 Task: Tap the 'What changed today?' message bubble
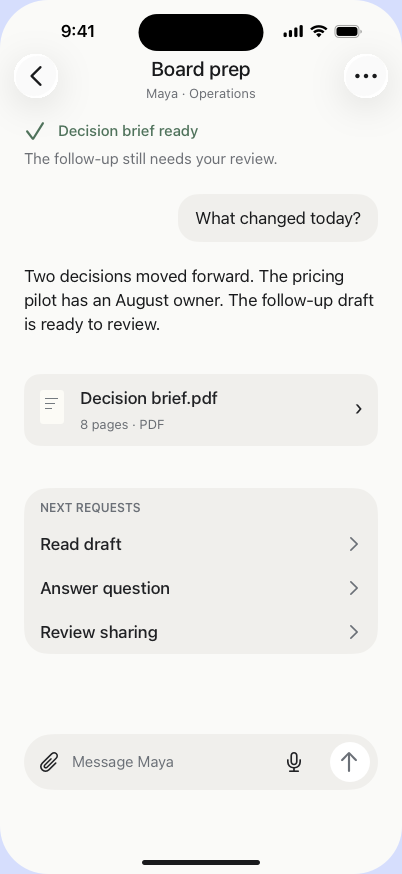tap(278, 218)
